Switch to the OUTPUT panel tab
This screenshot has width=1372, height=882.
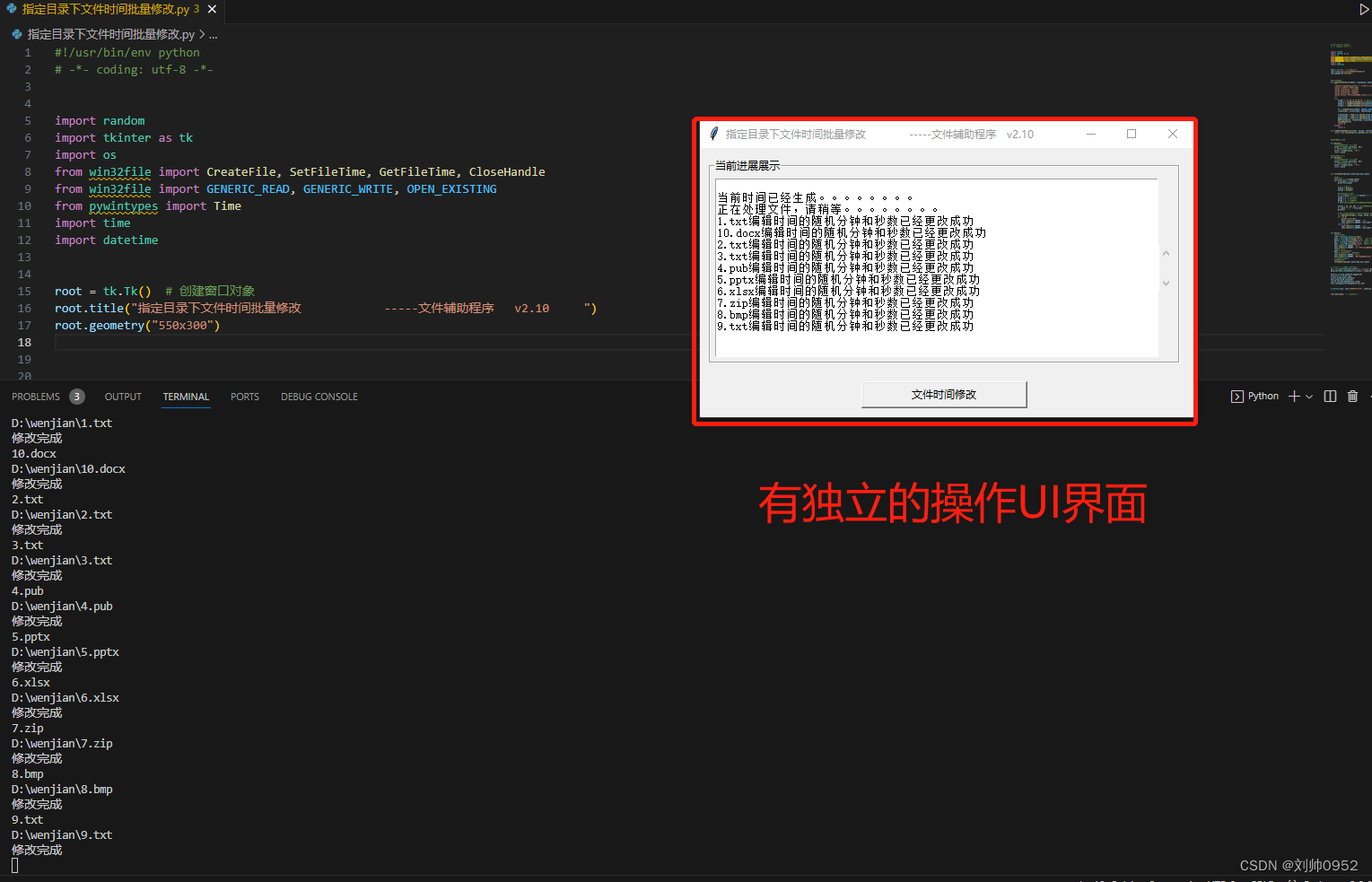pos(123,397)
